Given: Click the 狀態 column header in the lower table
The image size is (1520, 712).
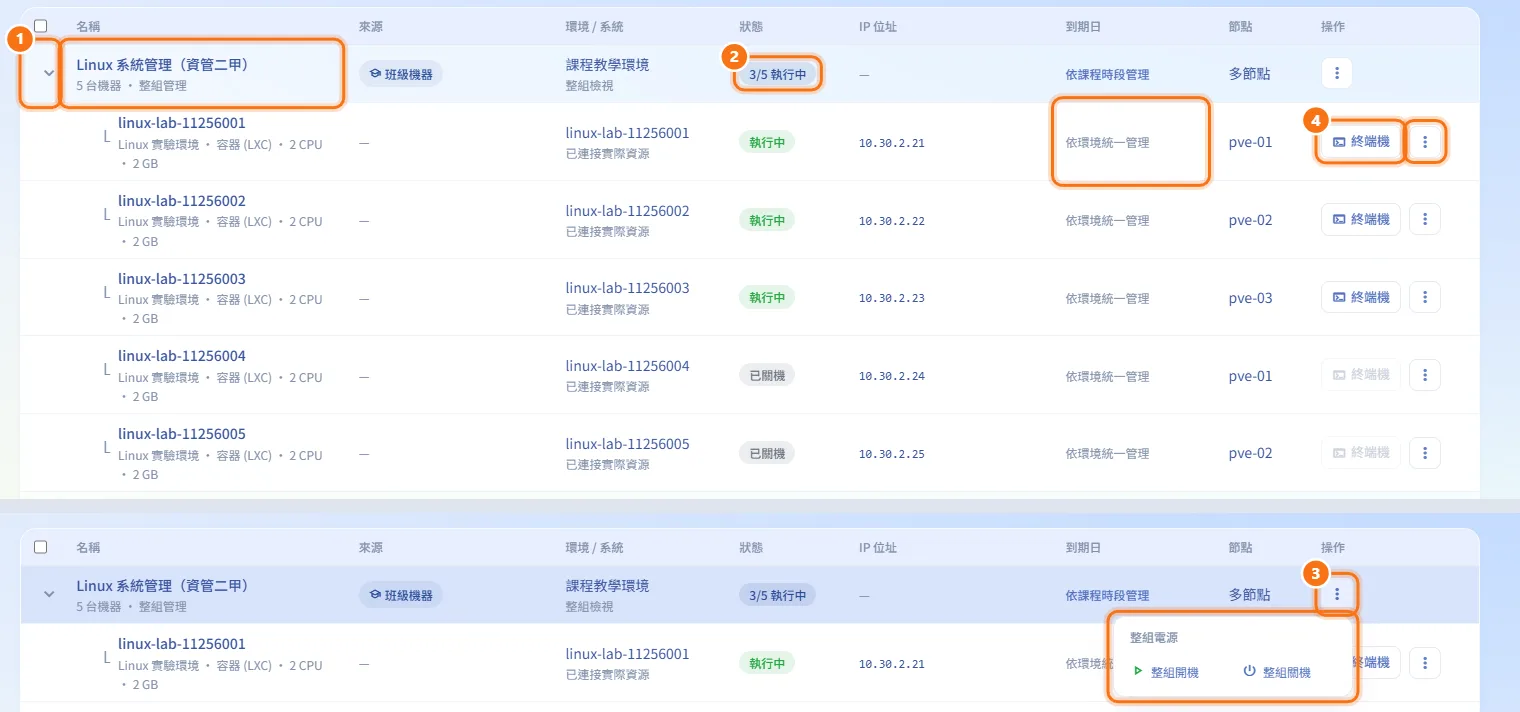Looking at the screenshot, I should 752,548.
